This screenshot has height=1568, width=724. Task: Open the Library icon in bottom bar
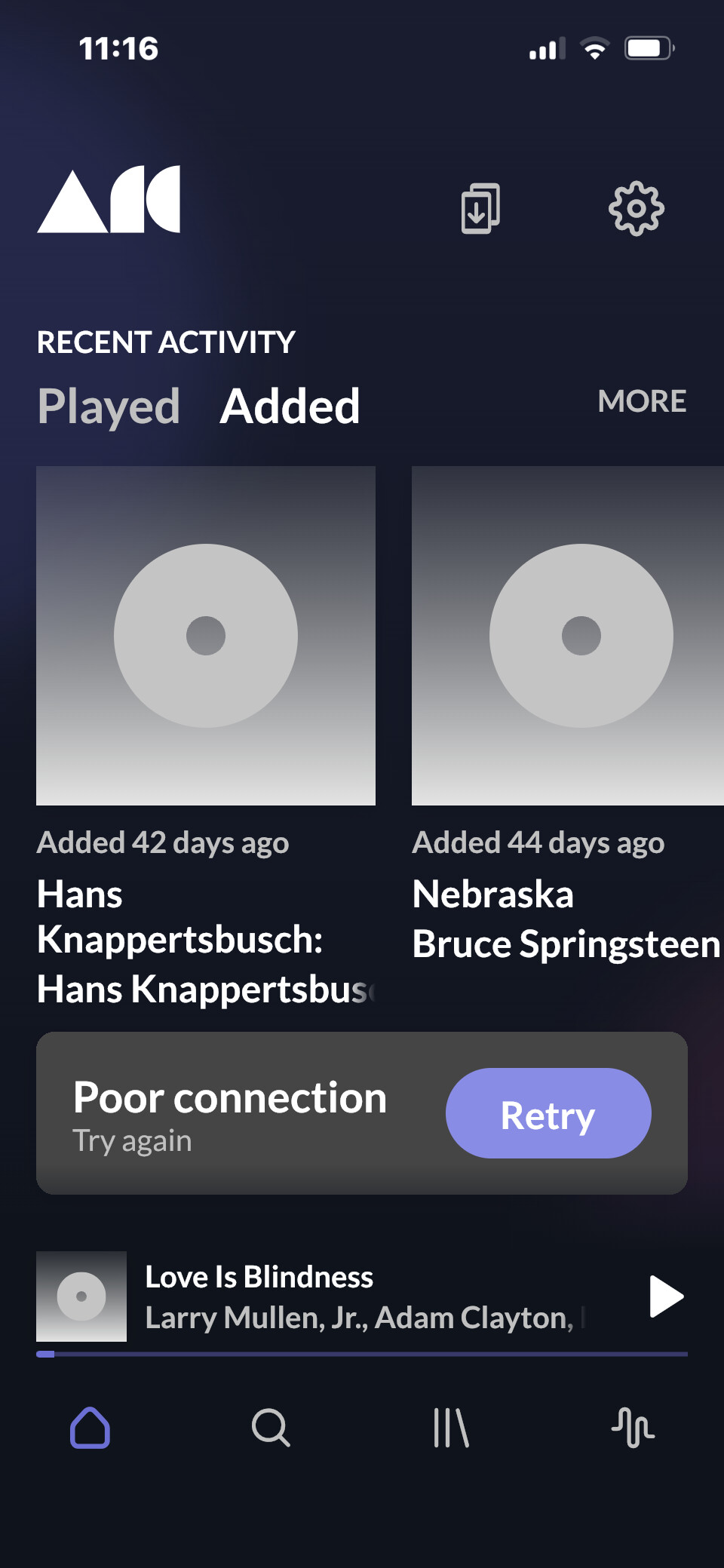tap(451, 1428)
